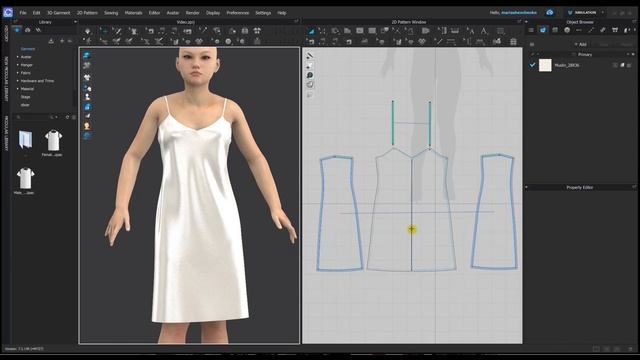Click the garment shirt icon in the 3D window's vertical toolbar
640x360 pixels.
[x=87, y=77]
